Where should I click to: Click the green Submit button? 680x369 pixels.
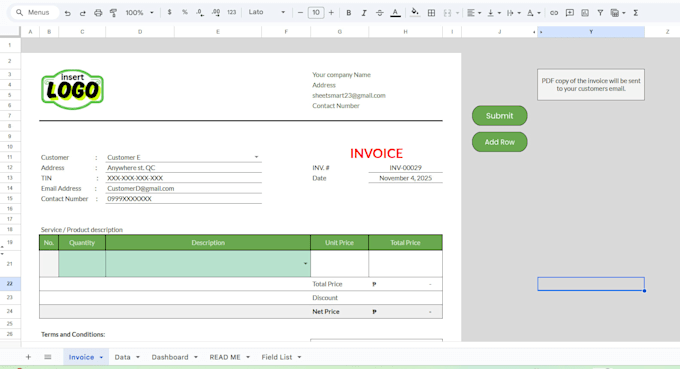500,116
